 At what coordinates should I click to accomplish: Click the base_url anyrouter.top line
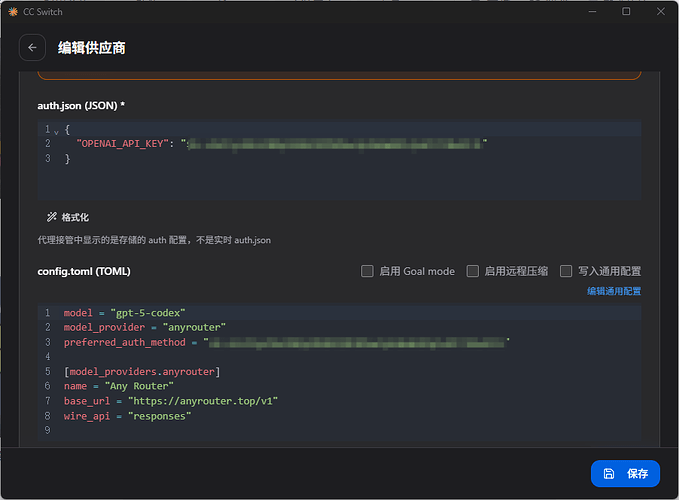coord(339,401)
